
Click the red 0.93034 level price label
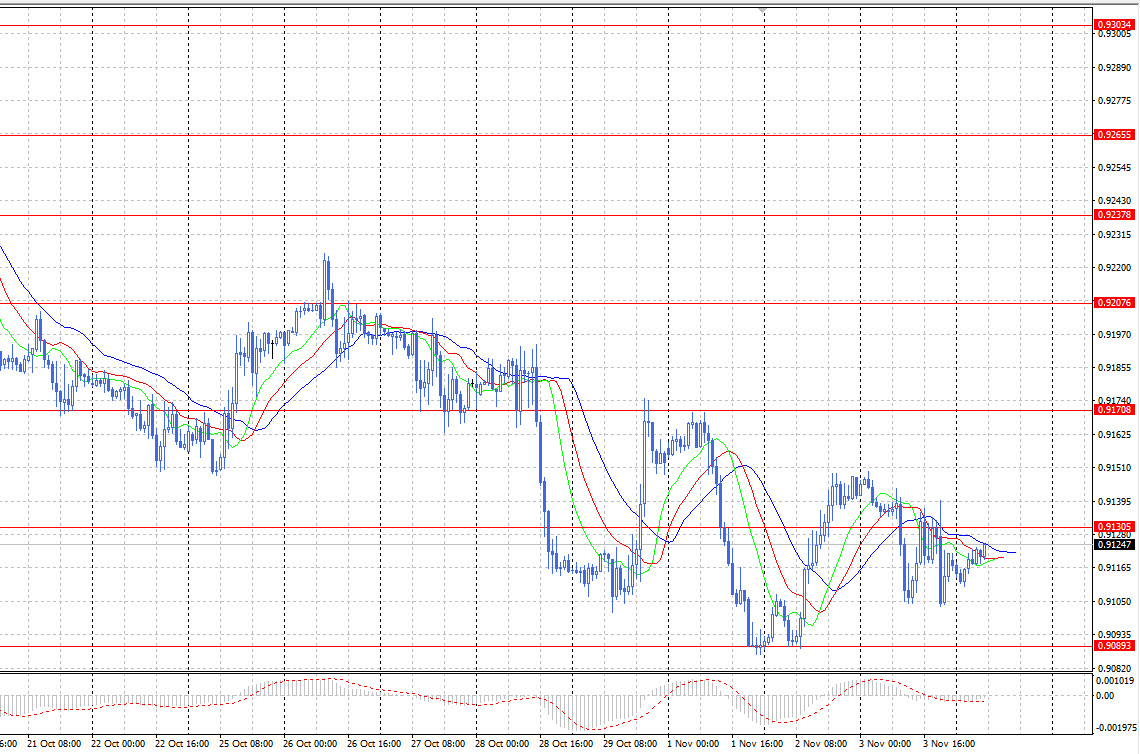pyautogui.click(x=1114, y=25)
